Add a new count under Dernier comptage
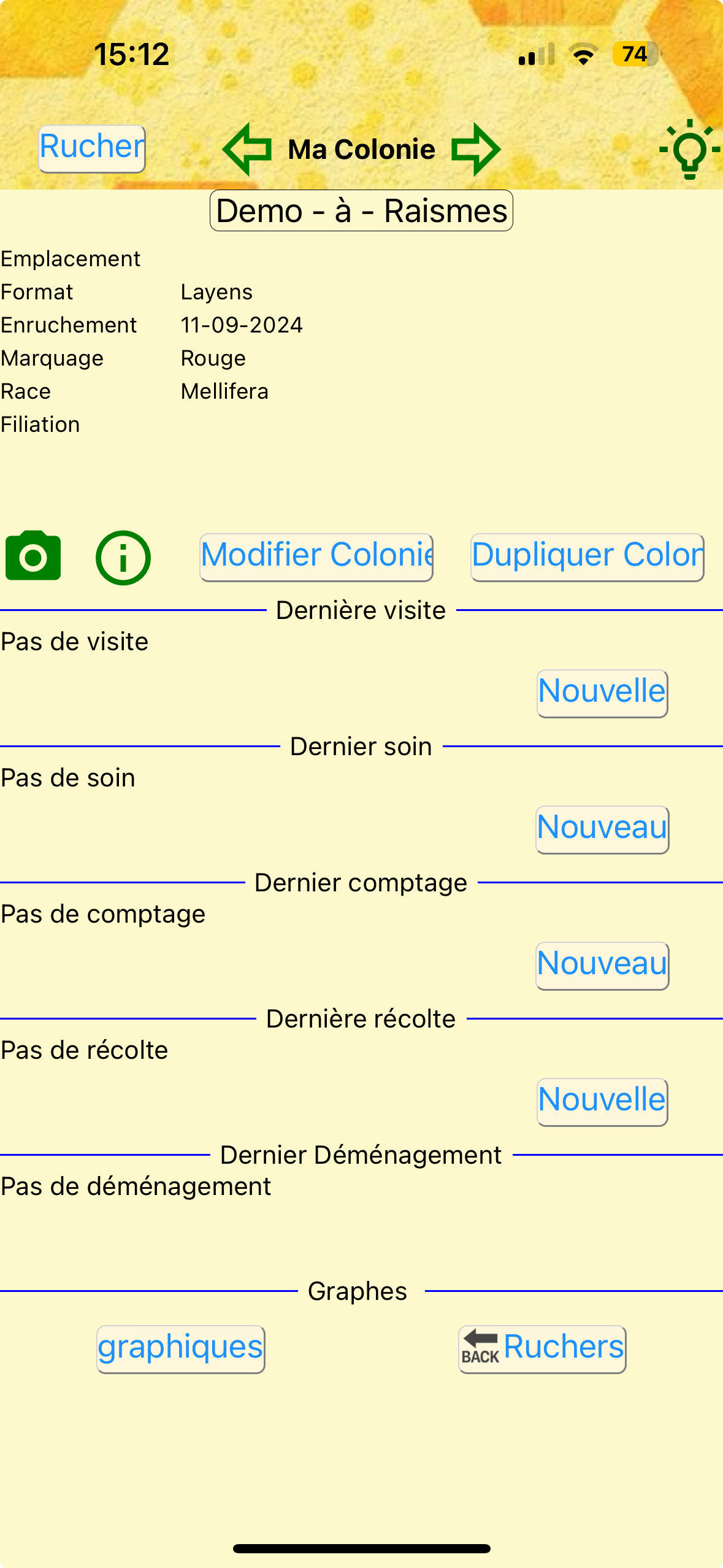Image resolution: width=723 pixels, height=1568 pixels. tap(602, 966)
